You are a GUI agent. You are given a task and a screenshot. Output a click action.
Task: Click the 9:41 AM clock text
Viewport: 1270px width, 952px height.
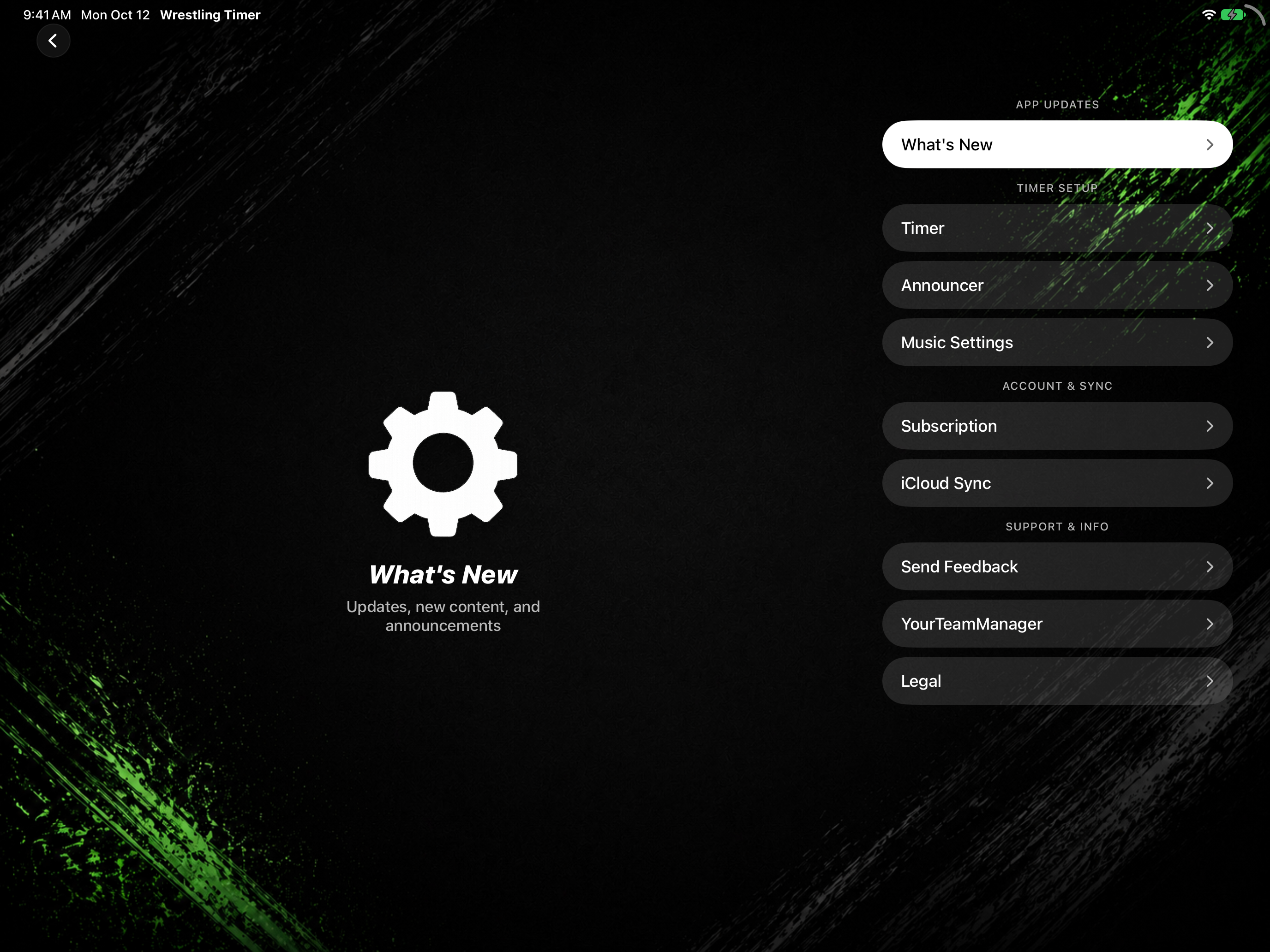47,15
